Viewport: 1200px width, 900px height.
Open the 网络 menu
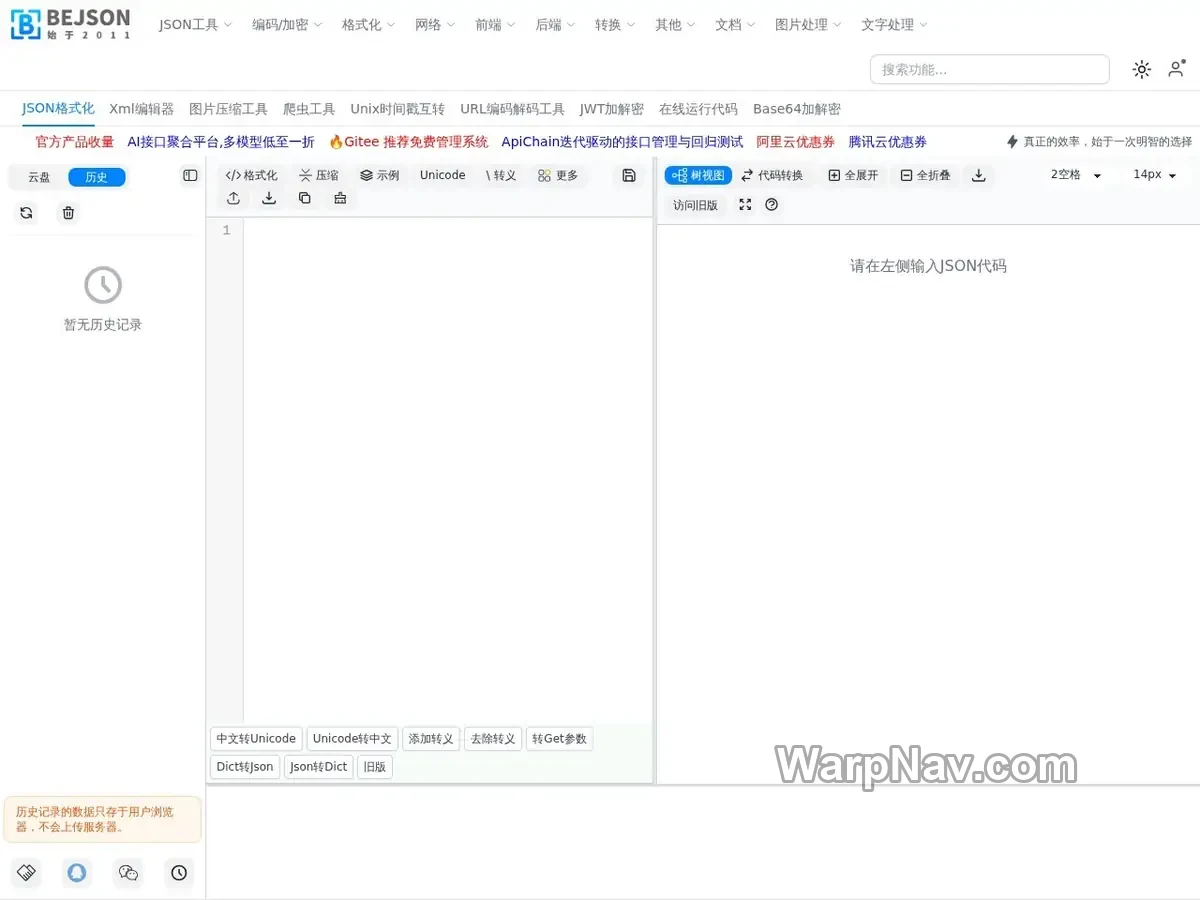[x=435, y=25]
